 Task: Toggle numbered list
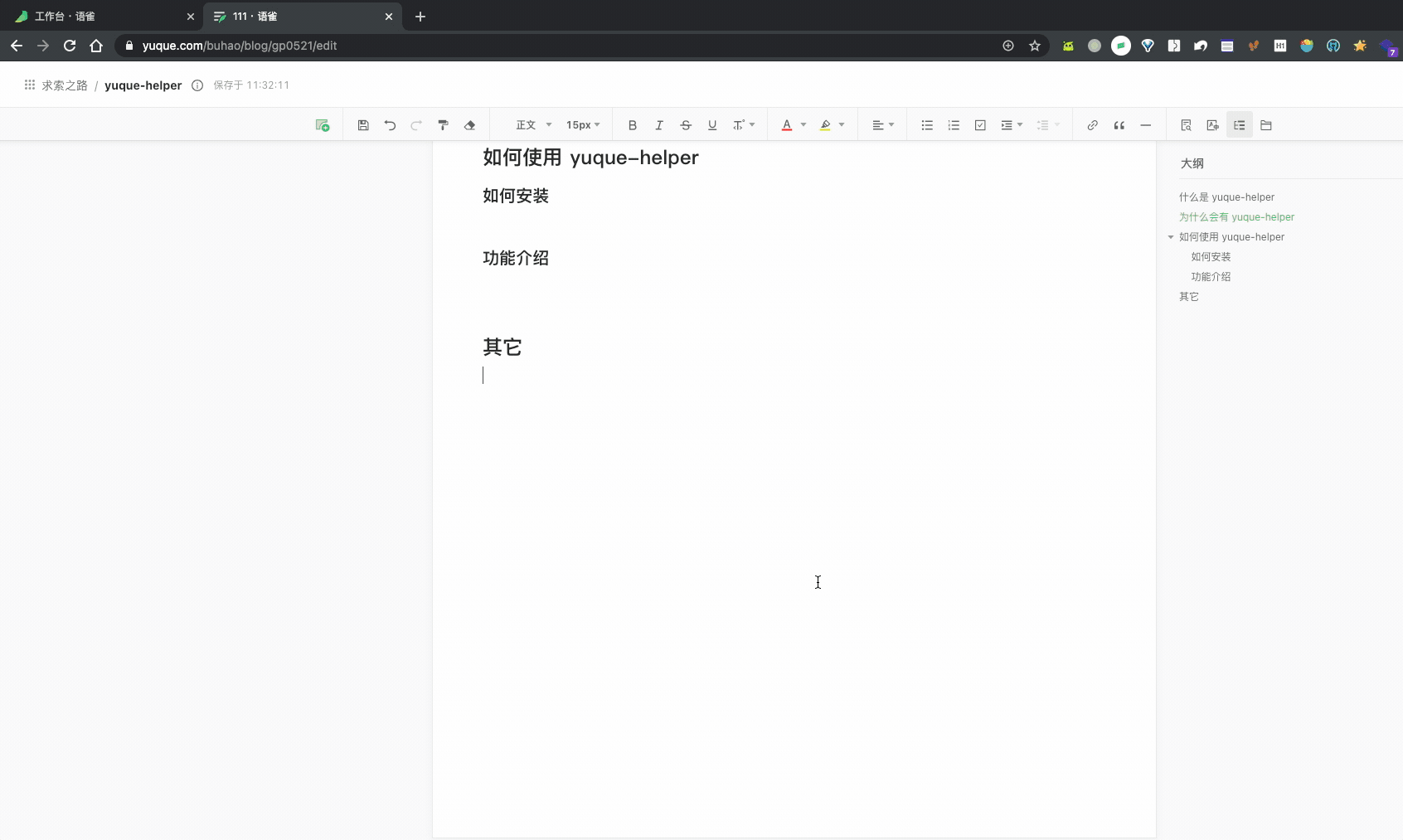pos(954,125)
